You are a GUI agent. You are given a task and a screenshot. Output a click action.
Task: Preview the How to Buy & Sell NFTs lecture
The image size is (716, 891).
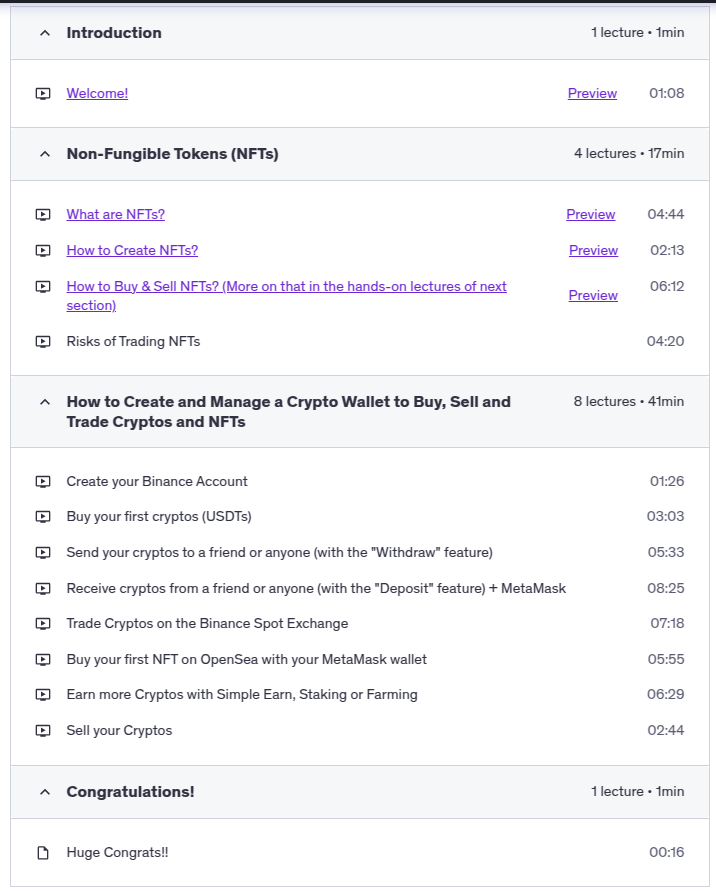click(x=593, y=296)
